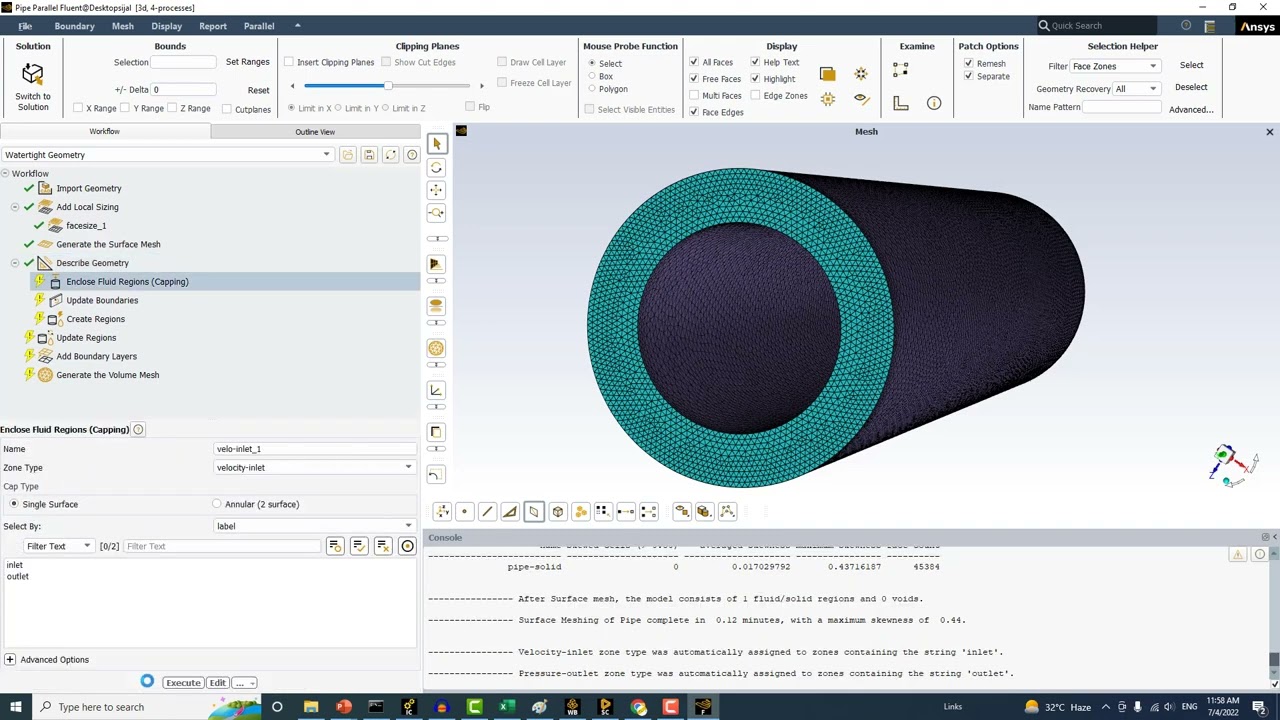Open the Mesh menu
Image resolution: width=1280 pixels, height=720 pixels.
click(x=123, y=26)
